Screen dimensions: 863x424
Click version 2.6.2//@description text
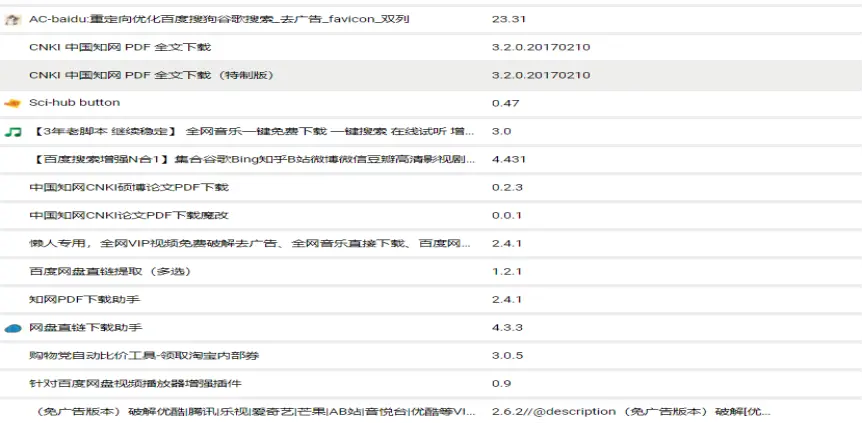click(631, 412)
